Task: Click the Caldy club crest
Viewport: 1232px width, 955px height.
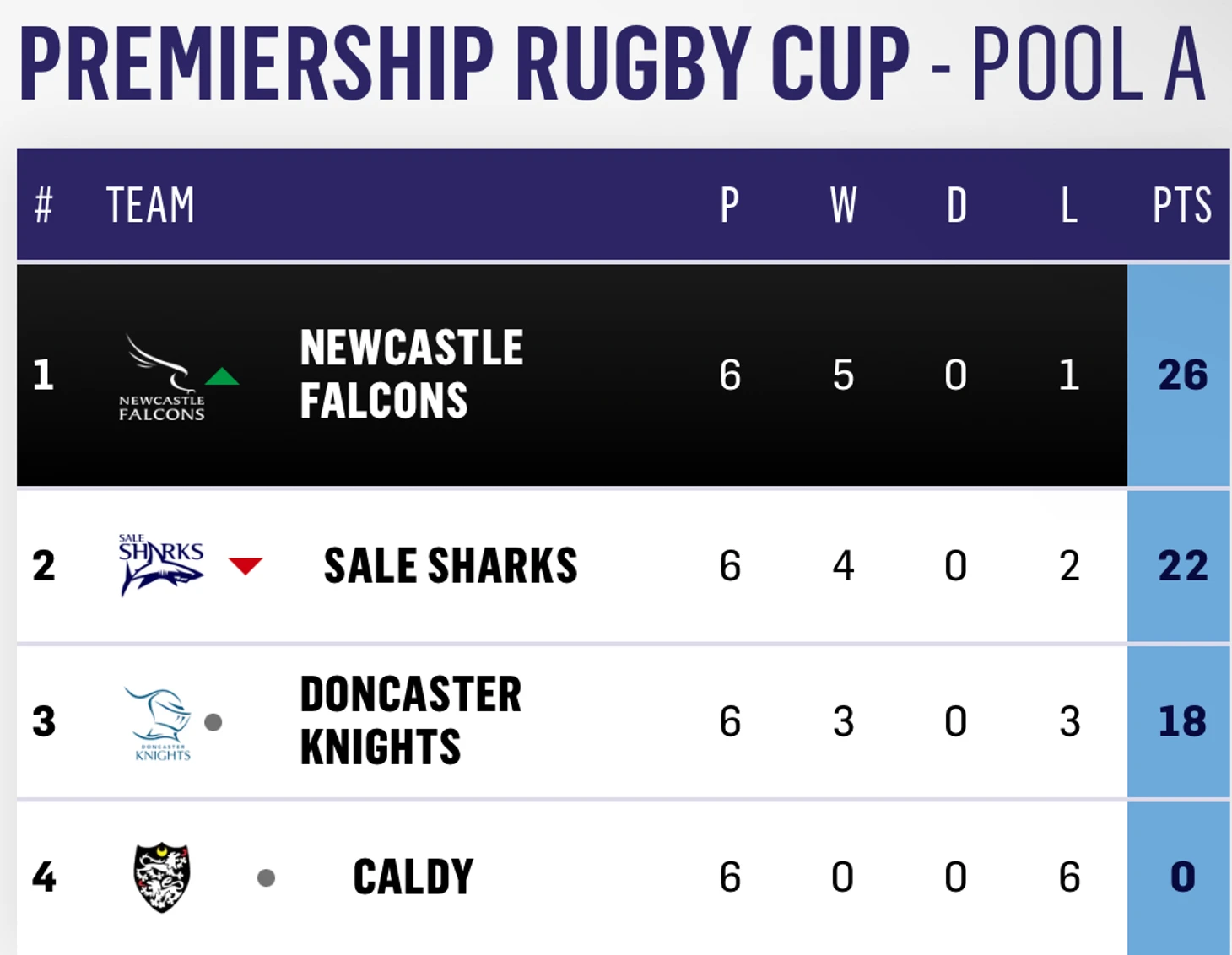Action: pos(162,877)
